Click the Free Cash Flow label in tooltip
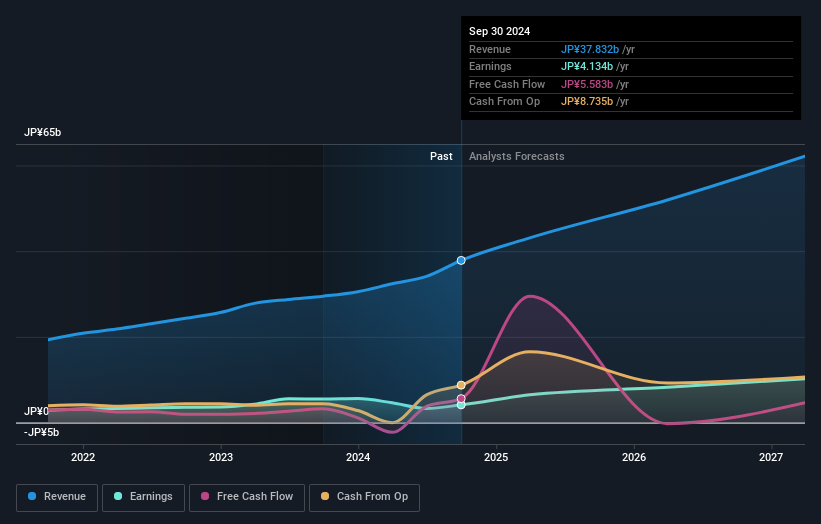Screen dimensions: 821x524 tap(507, 84)
